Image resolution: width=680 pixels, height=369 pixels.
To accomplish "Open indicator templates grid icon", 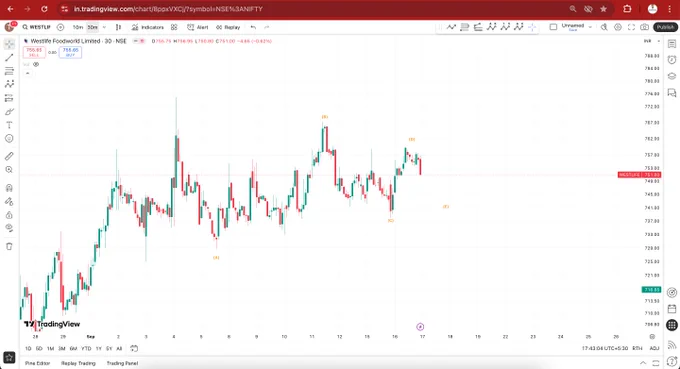I will click(x=174, y=27).
